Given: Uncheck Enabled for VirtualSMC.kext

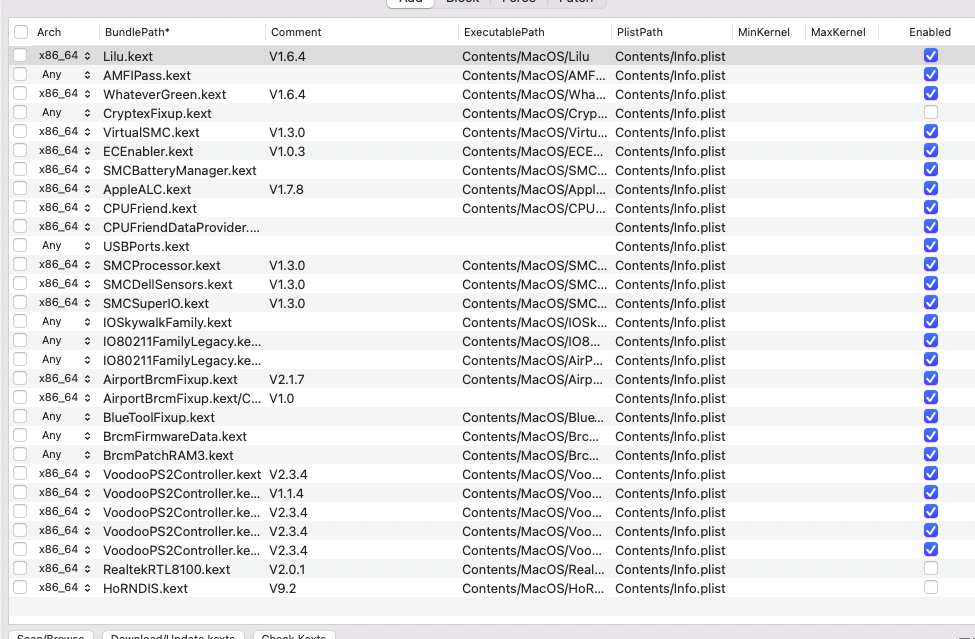Looking at the screenshot, I should [930, 132].
